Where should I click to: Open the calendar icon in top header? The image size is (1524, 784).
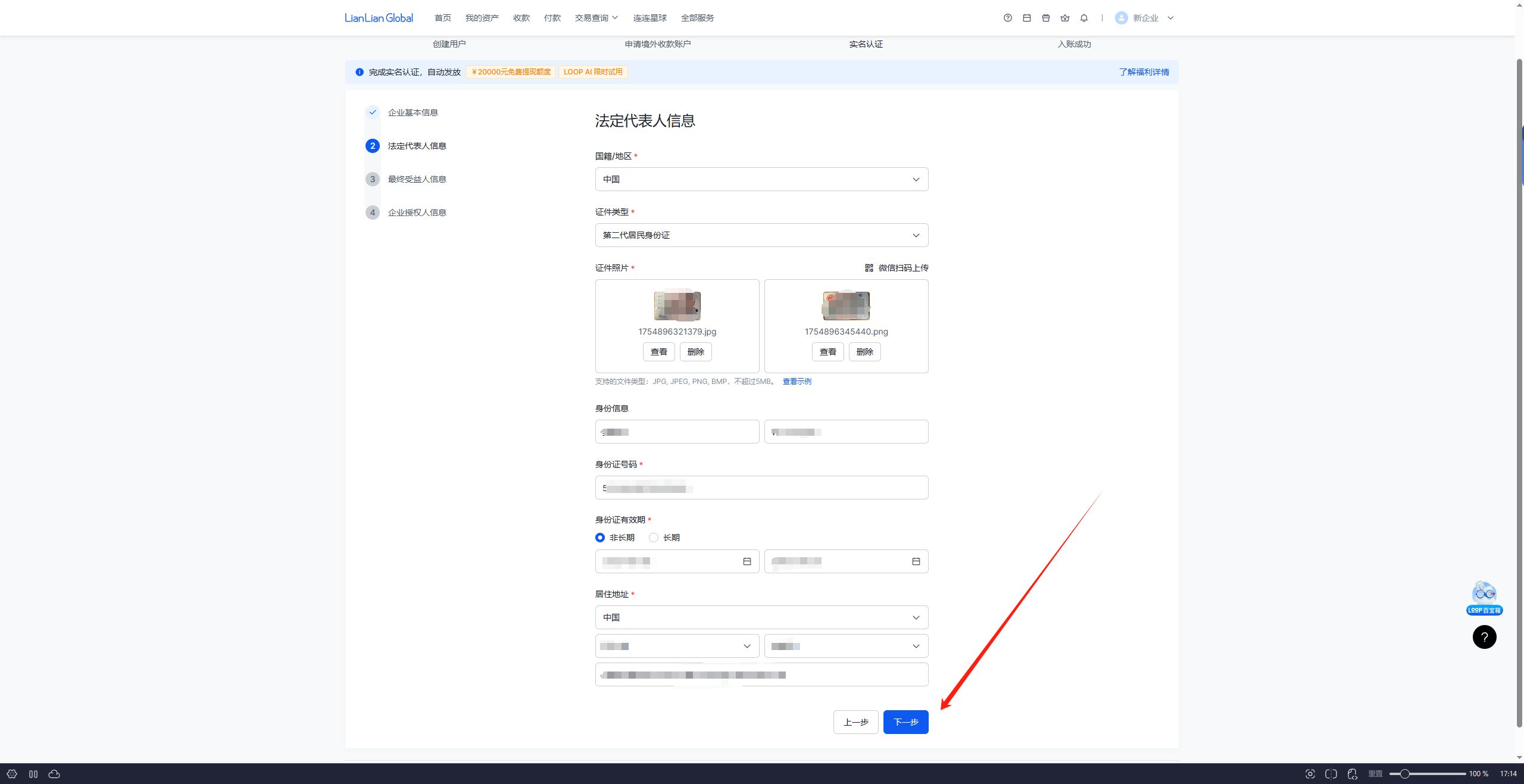click(1027, 18)
